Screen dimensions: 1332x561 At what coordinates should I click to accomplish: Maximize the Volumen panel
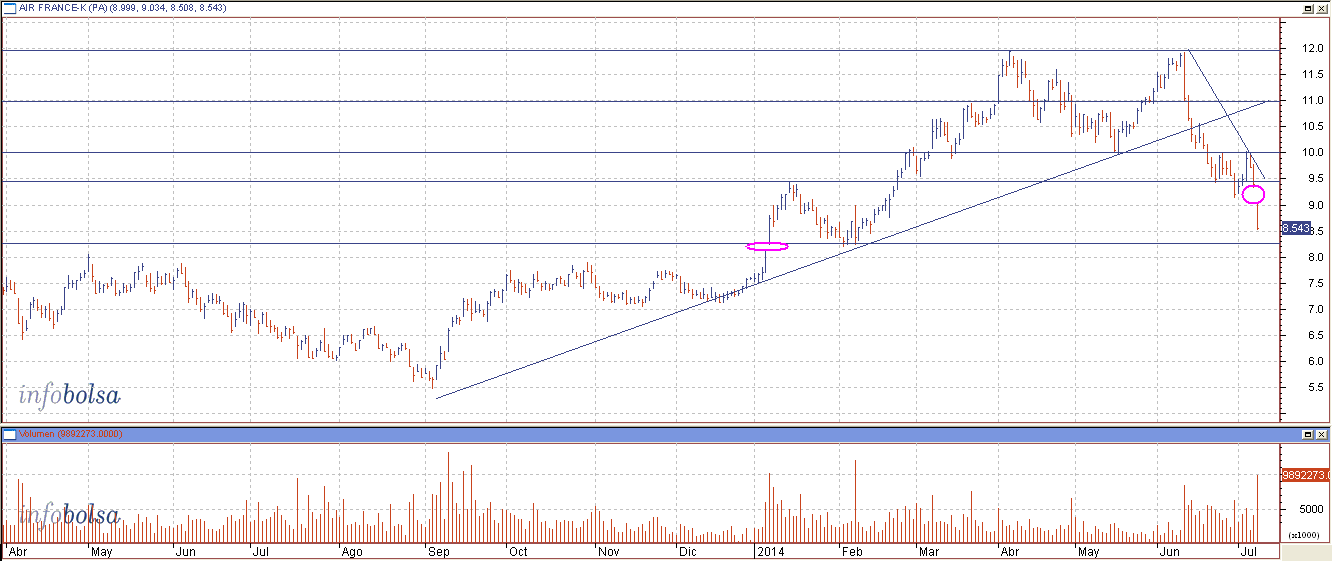point(1306,435)
